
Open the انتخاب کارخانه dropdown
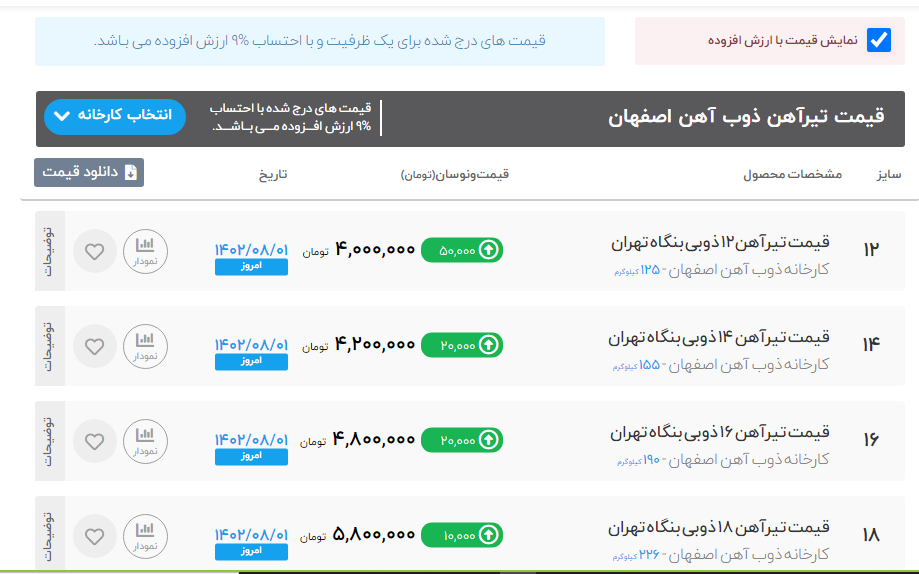(115, 116)
